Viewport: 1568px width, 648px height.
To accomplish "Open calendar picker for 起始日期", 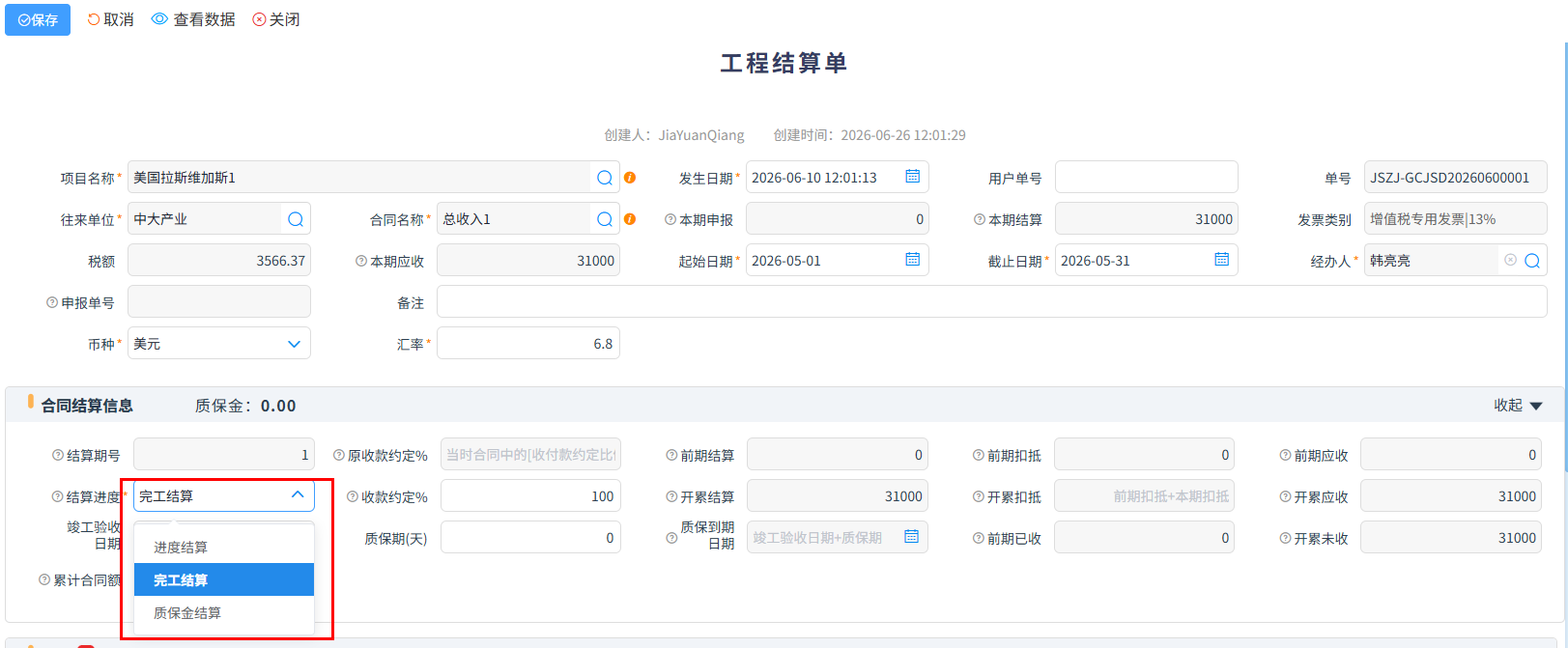I will [912, 260].
